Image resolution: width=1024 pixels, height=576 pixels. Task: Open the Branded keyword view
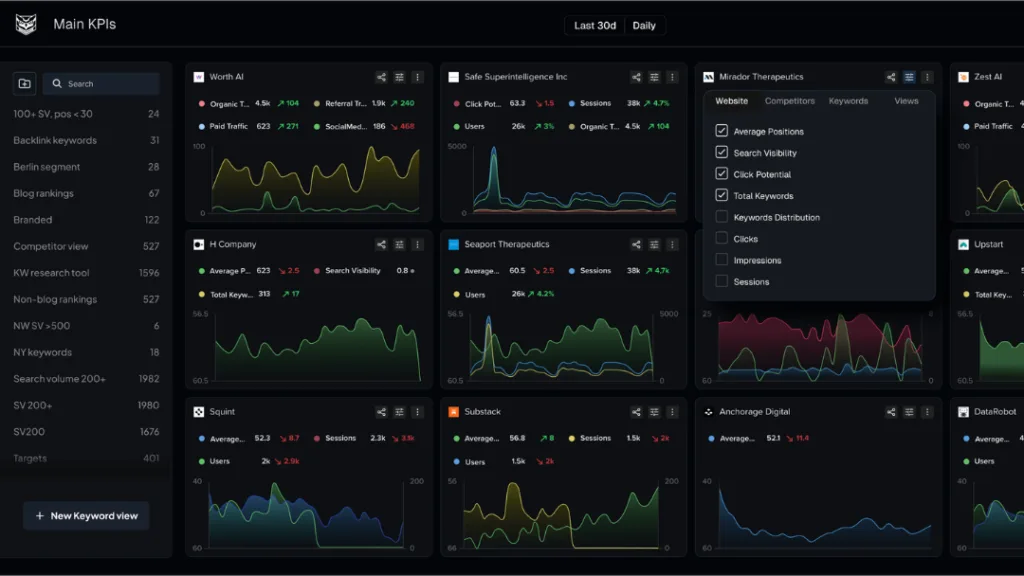[x=86, y=220]
